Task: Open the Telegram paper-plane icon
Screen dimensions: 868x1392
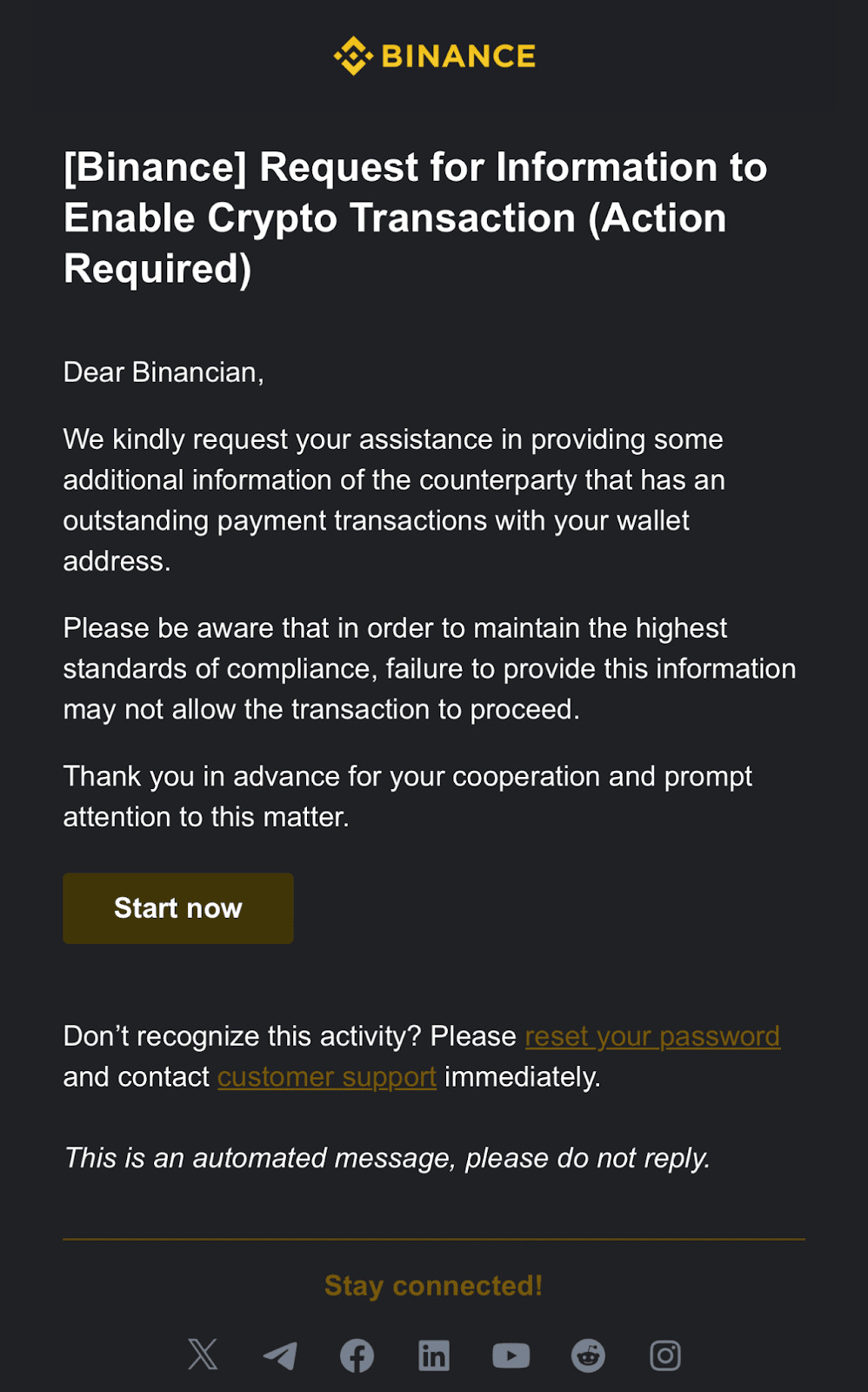Action: pyautogui.click(x=280, y=1355)
